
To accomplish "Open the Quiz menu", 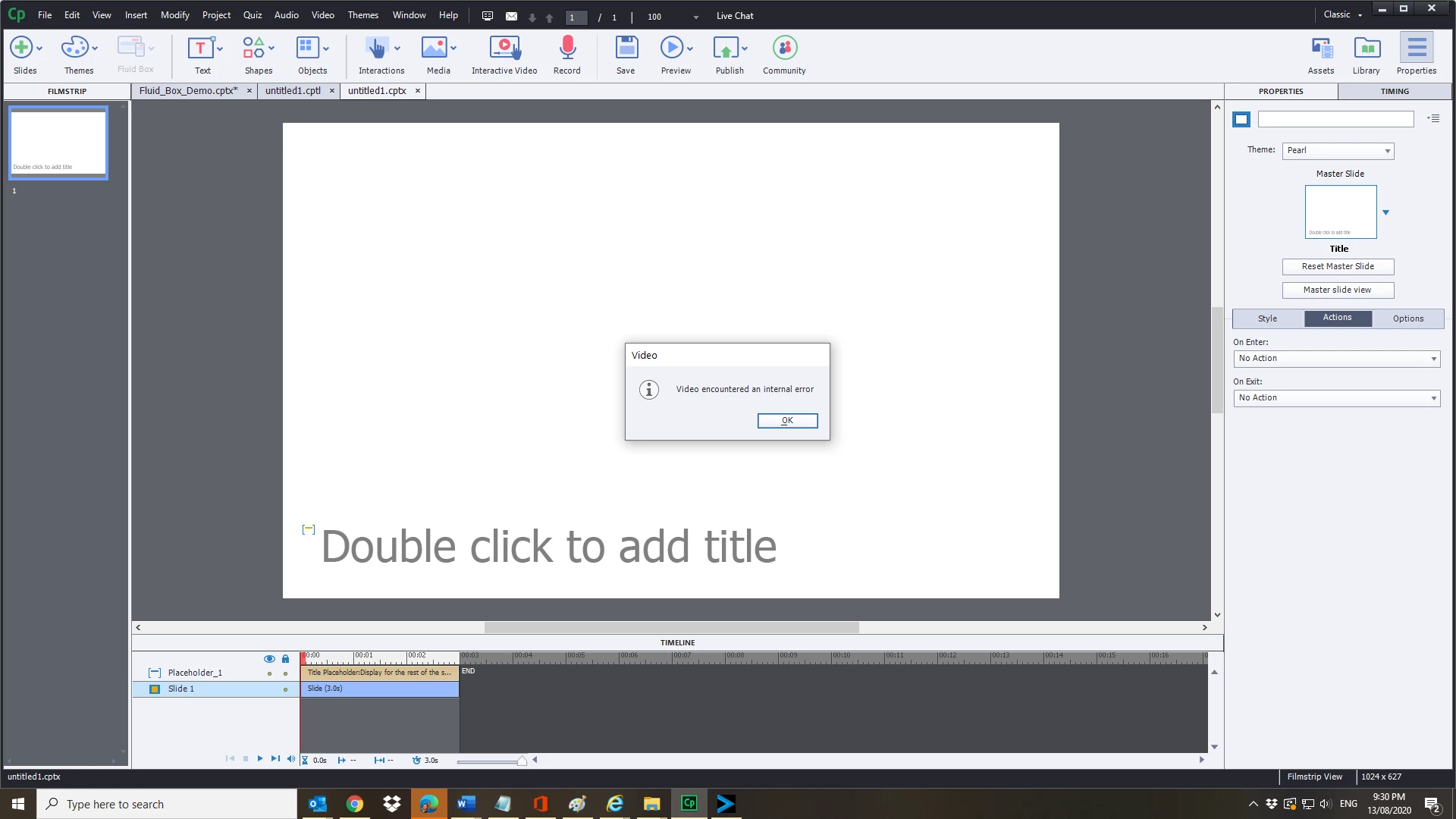I will click(252, 15).
